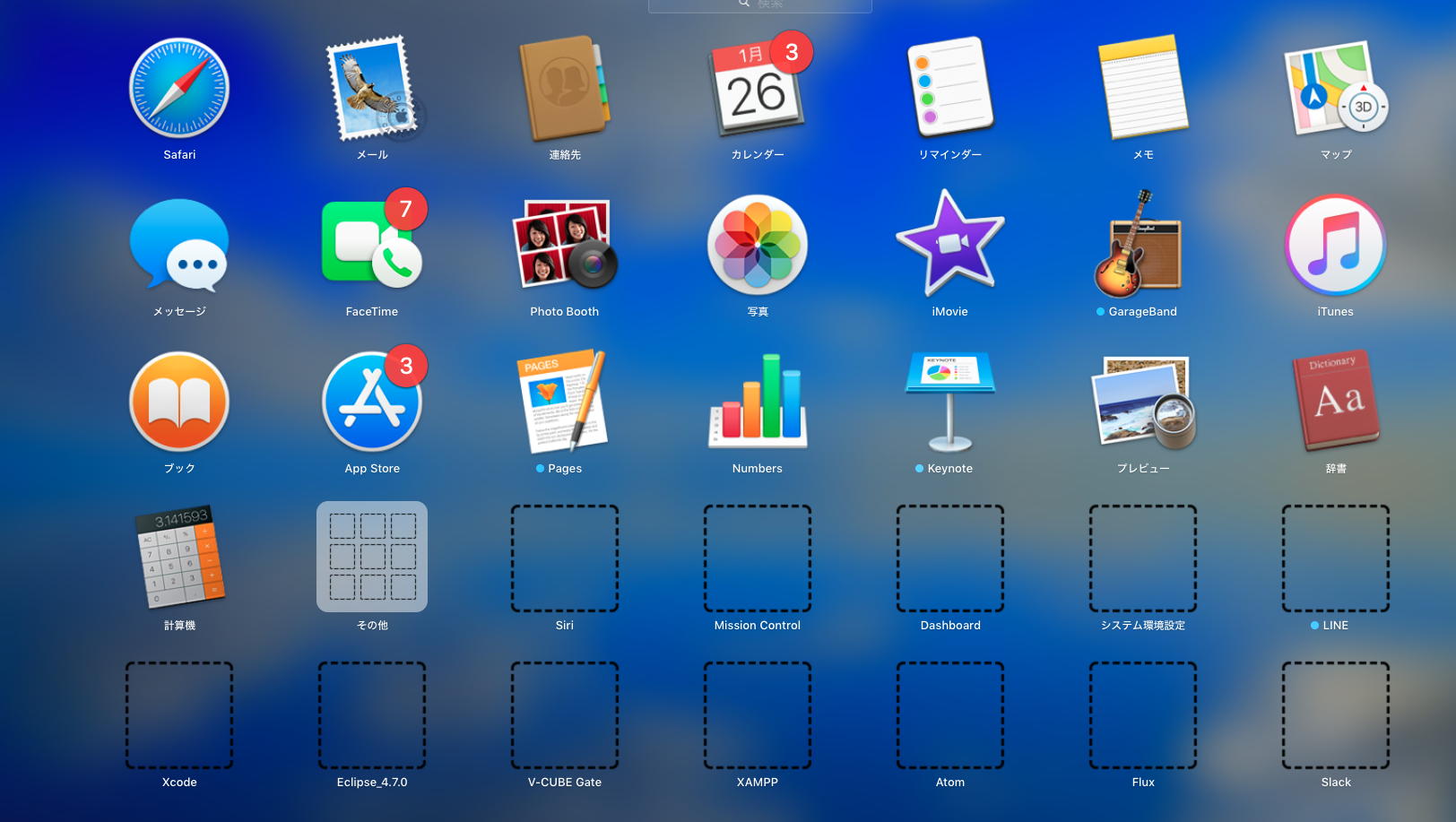Open the Maps app
Screen dimensions: 1456x822
coord(1336,89)
